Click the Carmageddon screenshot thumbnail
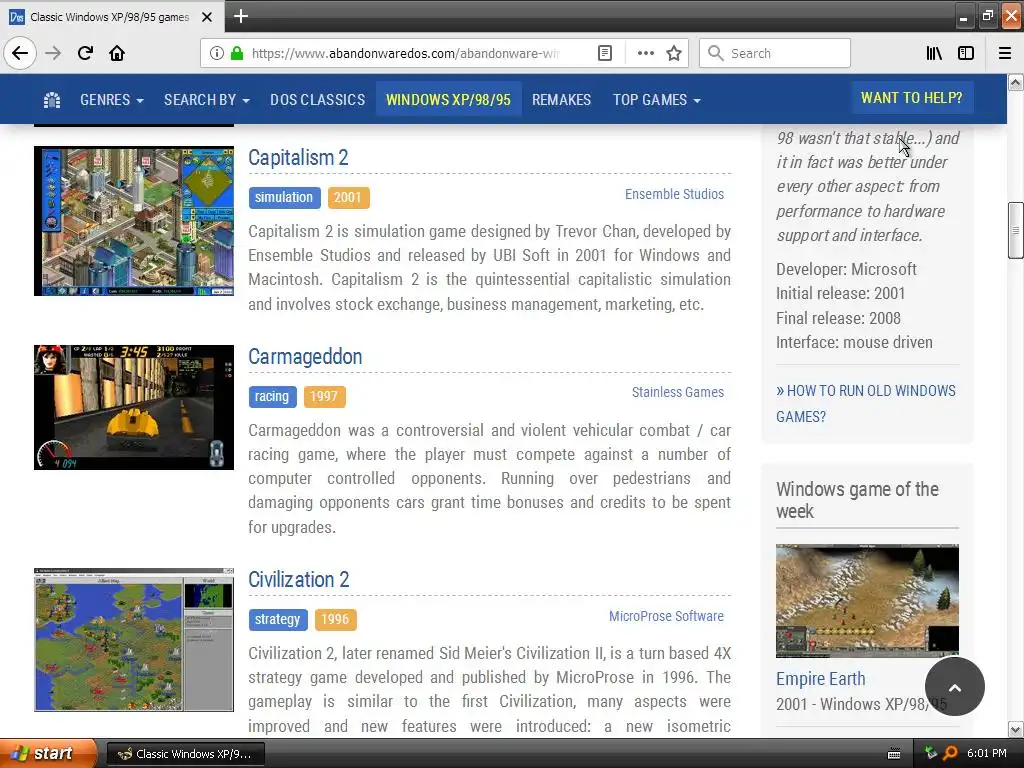This screenshot has width=1024, height=768. coord(134,407)
